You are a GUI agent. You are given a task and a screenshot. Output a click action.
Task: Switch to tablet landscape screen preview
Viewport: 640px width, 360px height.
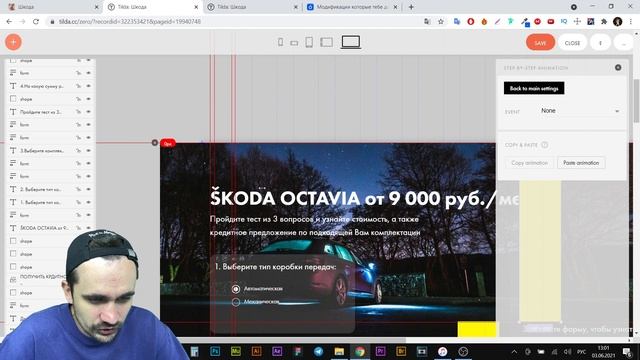327,42
